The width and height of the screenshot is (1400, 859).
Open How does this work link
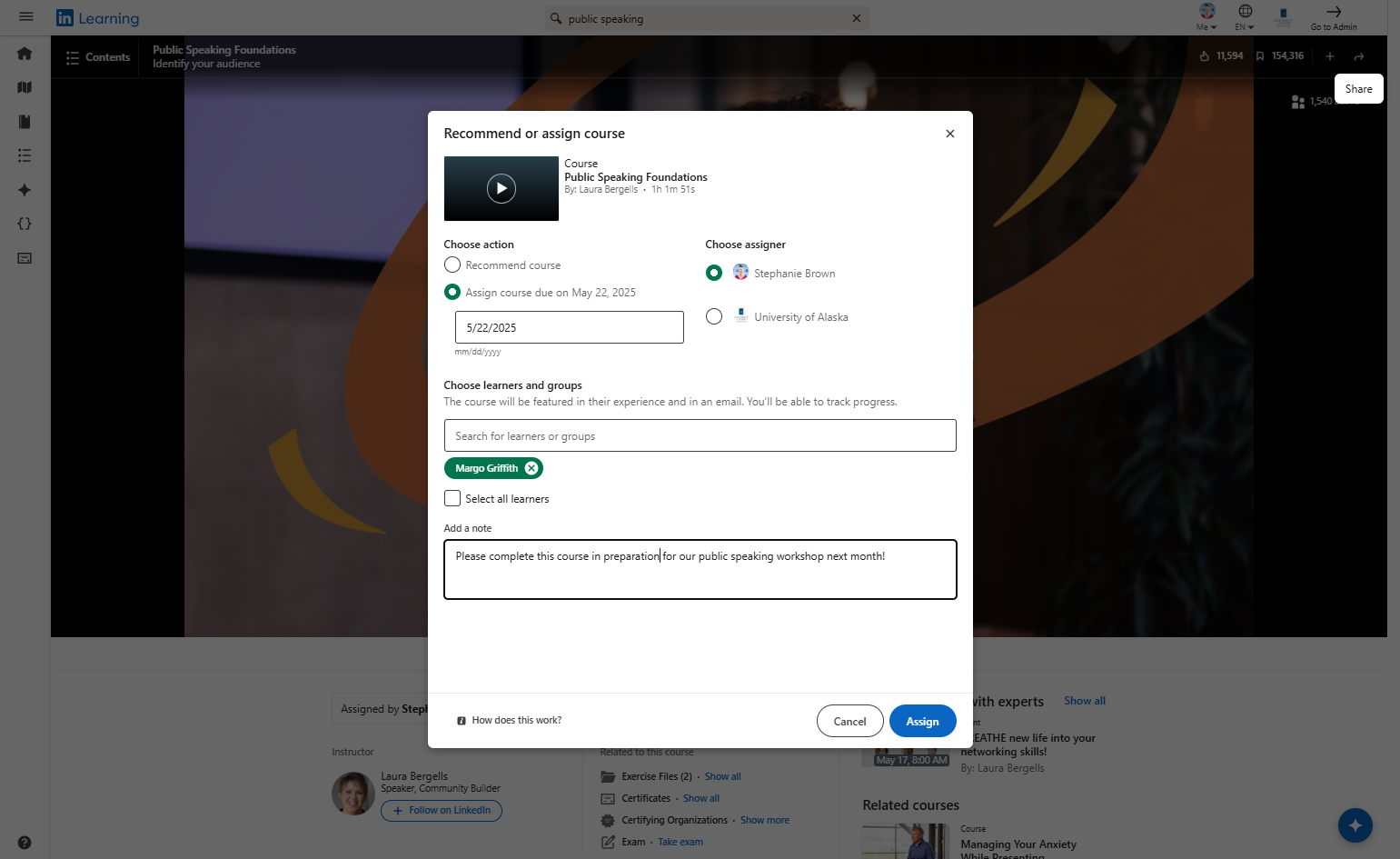pos(510,720)
